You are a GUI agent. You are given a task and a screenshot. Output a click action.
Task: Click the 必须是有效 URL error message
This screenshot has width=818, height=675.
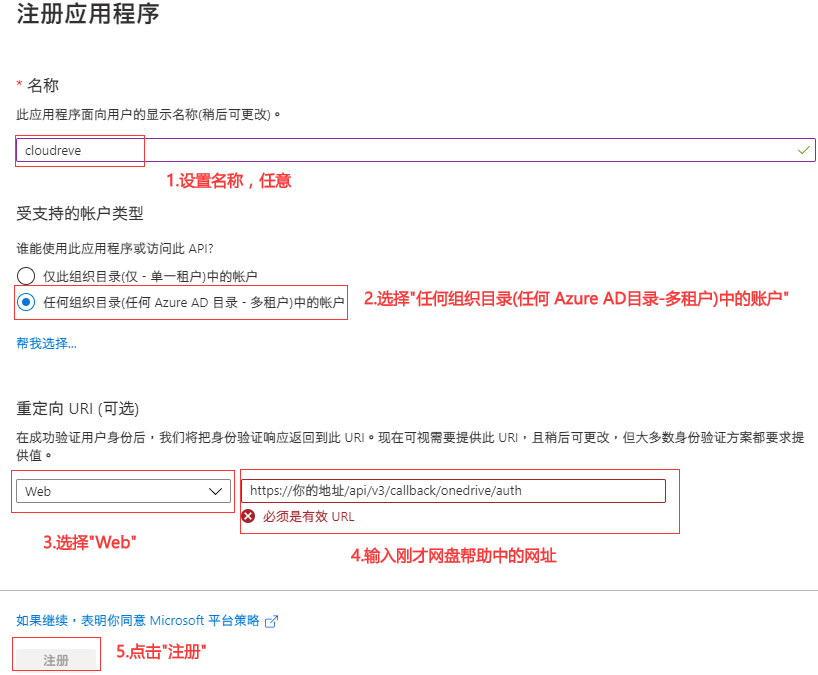click(x=308, y=517)
